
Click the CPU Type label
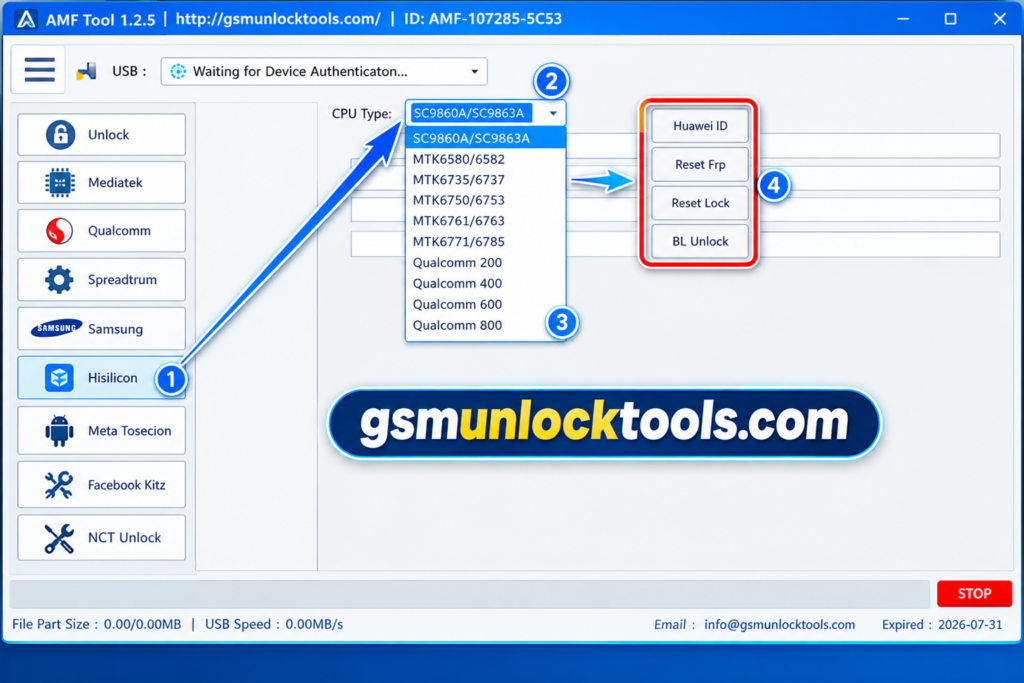coord(361,114)
